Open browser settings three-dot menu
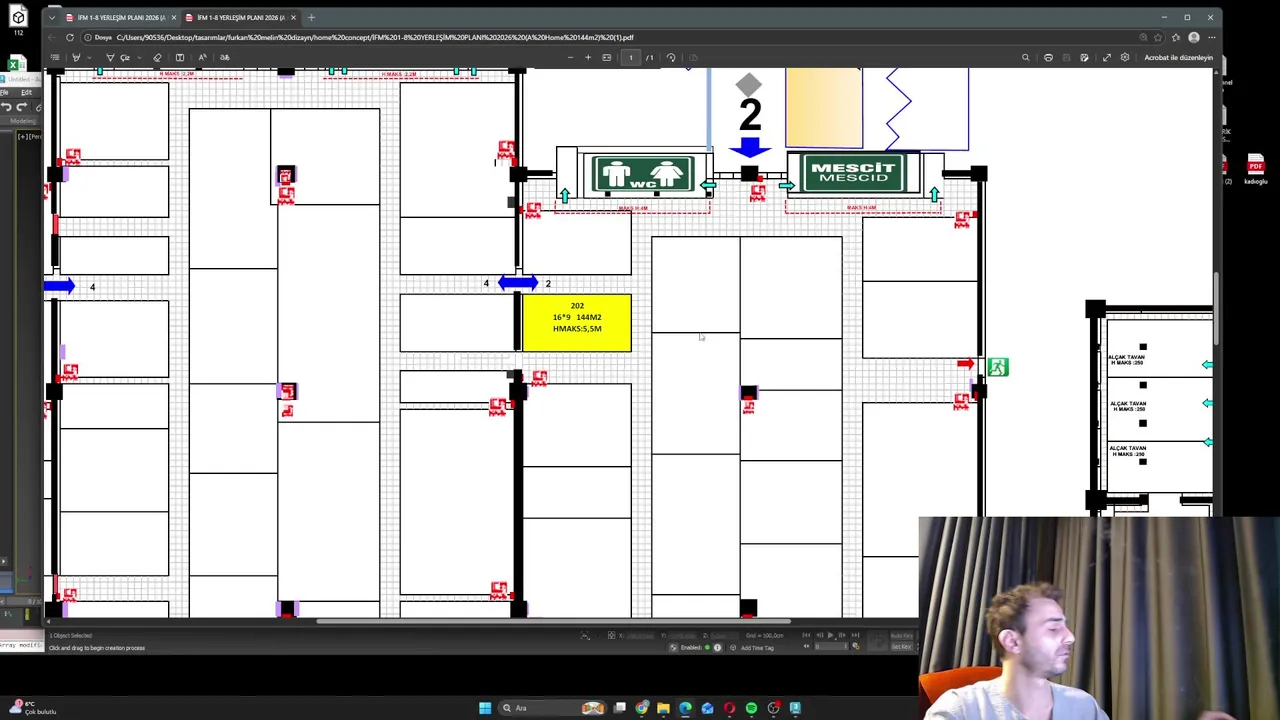 coord(1212,37)
